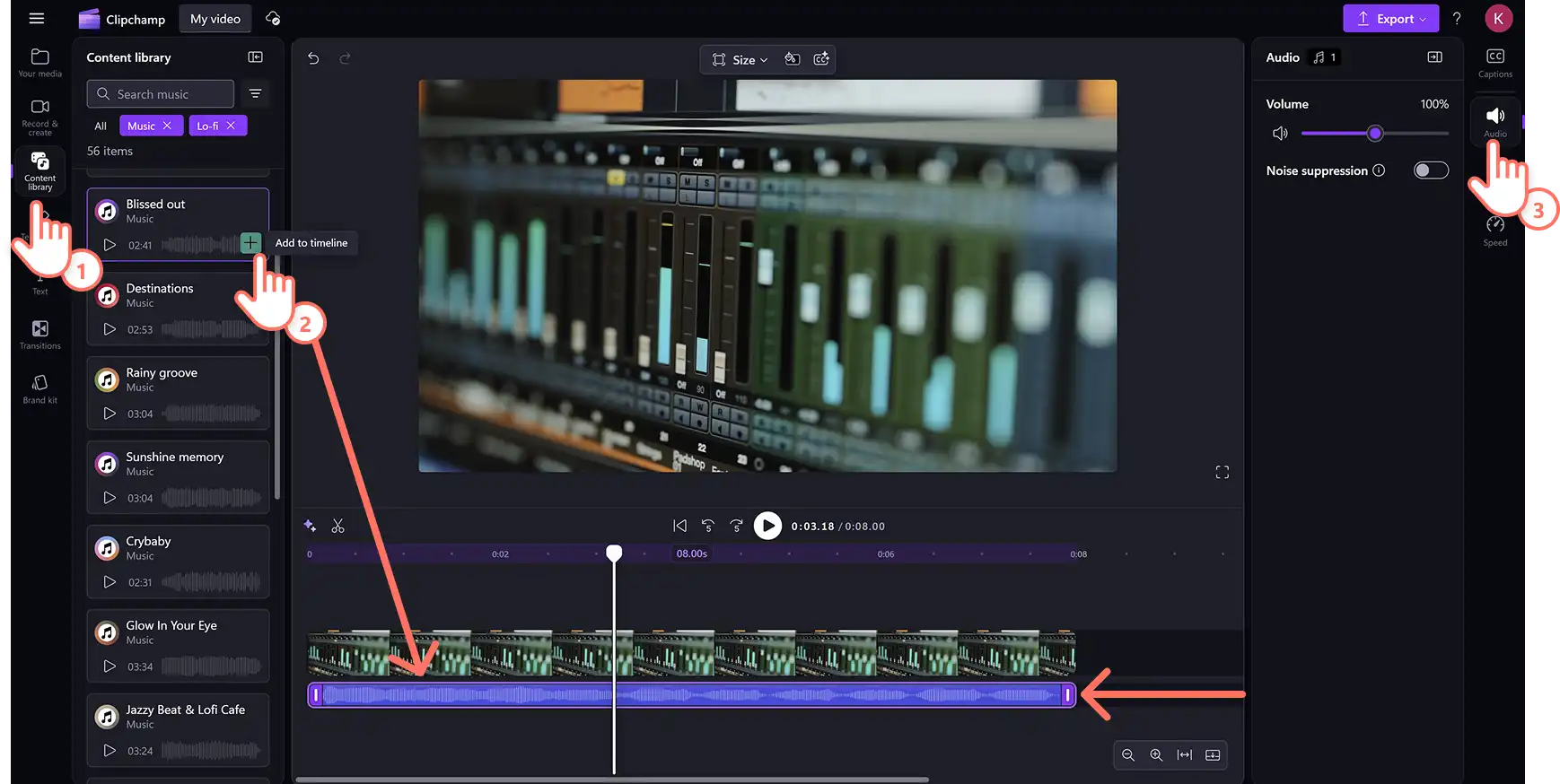Open music filter options icon

256,93
